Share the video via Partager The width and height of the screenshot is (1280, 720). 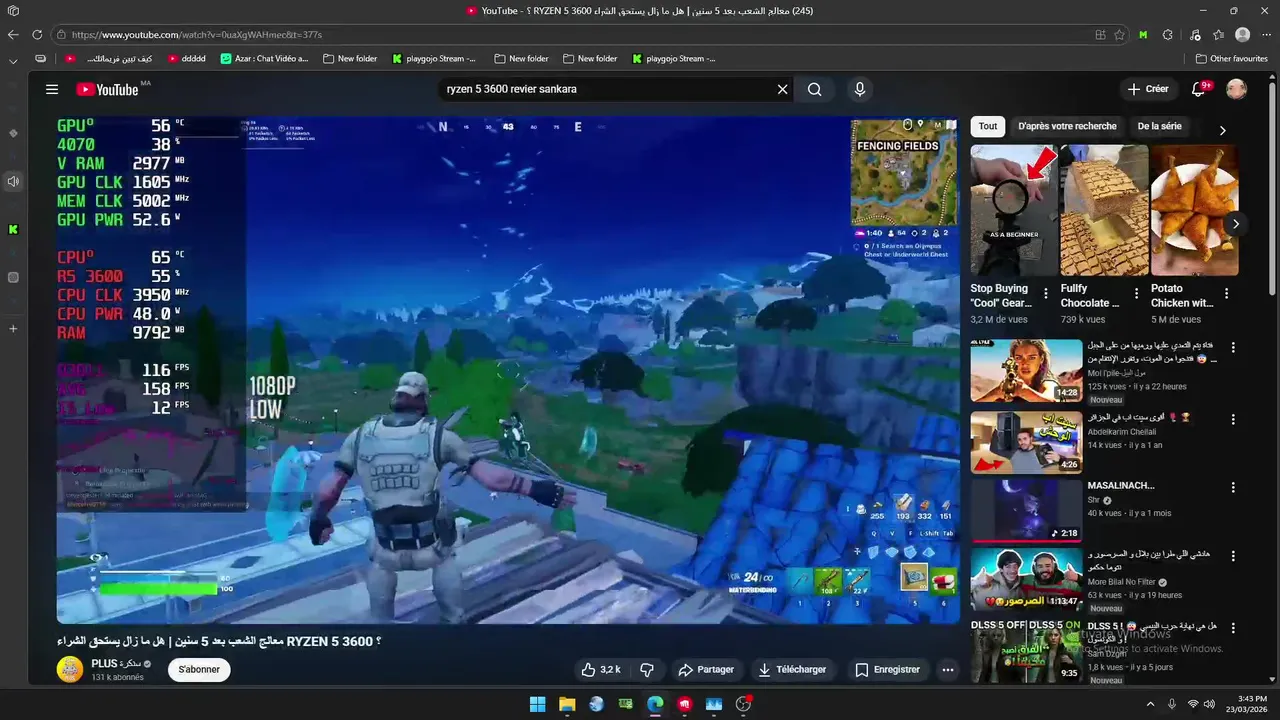pyautogui.click(x=706, y=669)
